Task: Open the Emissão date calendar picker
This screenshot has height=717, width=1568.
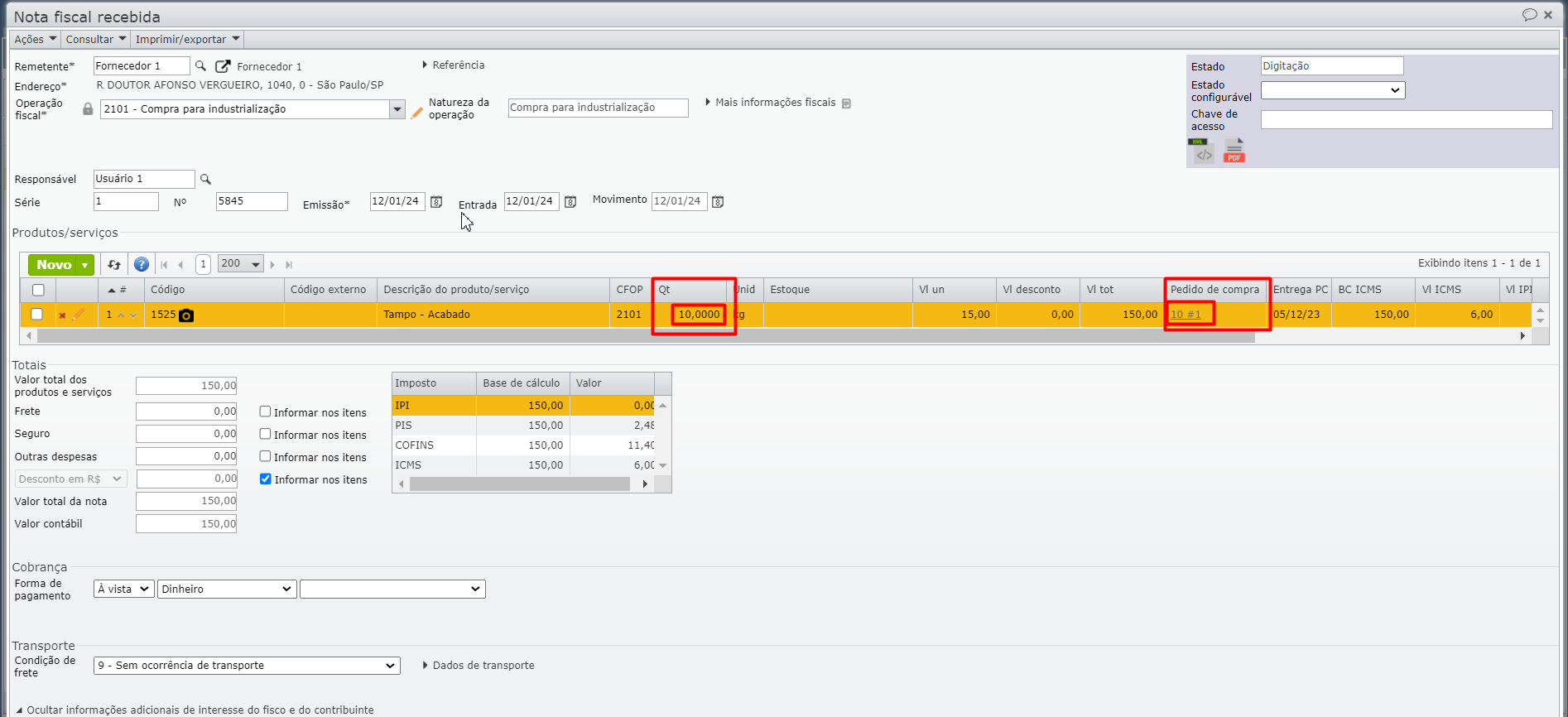Action: (436, 202)
